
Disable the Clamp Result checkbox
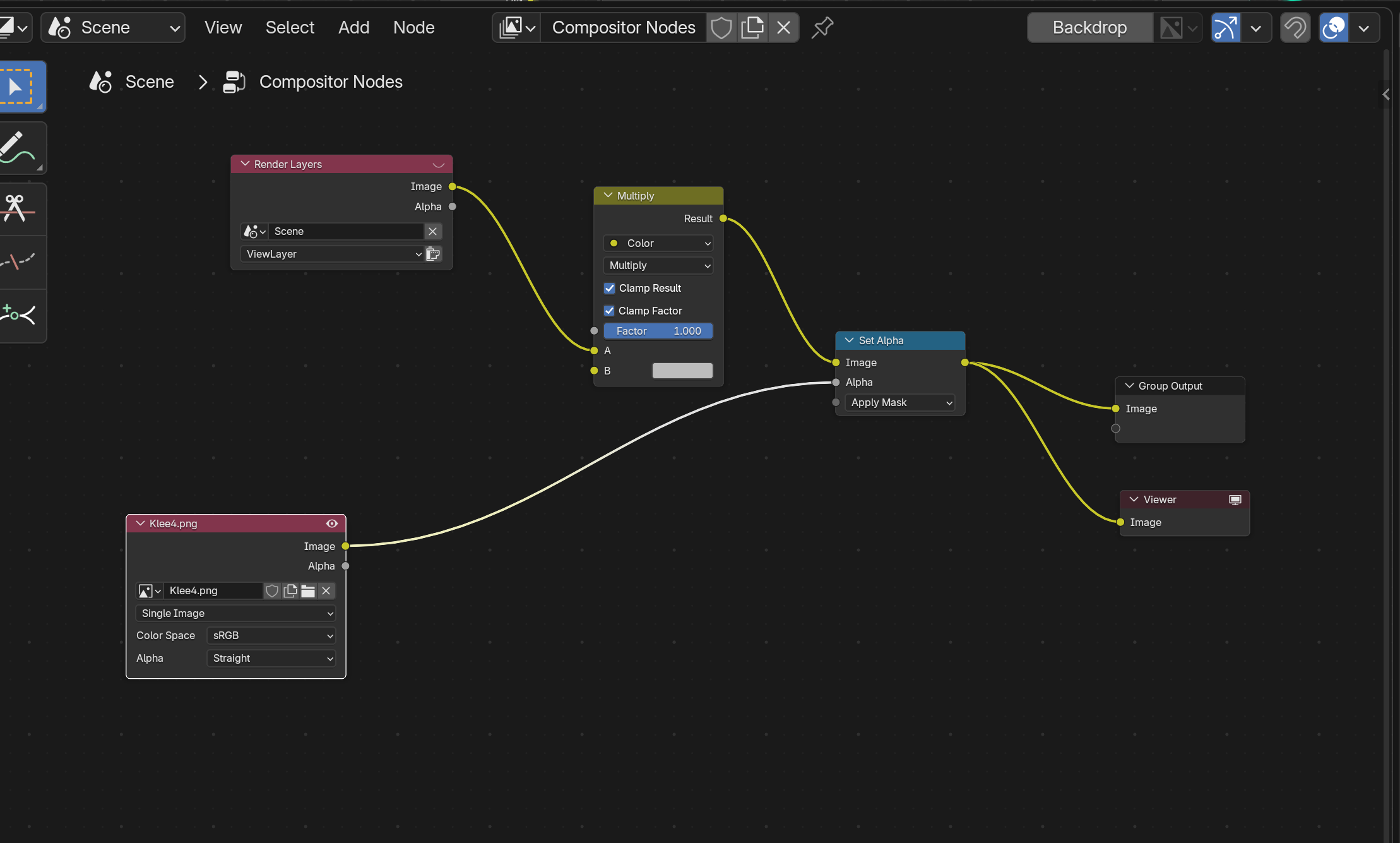[610, 288]
